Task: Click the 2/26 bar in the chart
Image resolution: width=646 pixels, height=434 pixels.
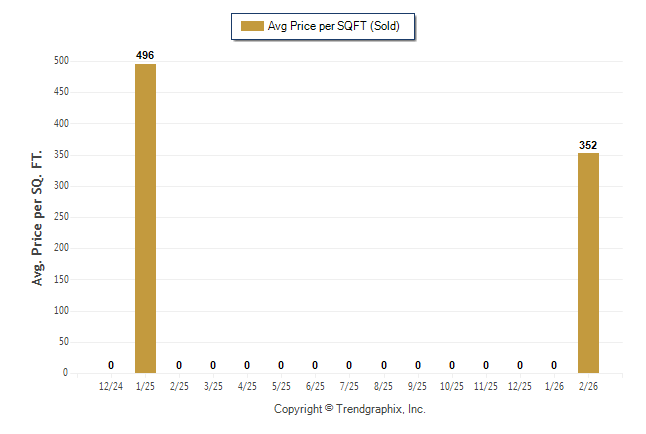Action: [588, 263]
